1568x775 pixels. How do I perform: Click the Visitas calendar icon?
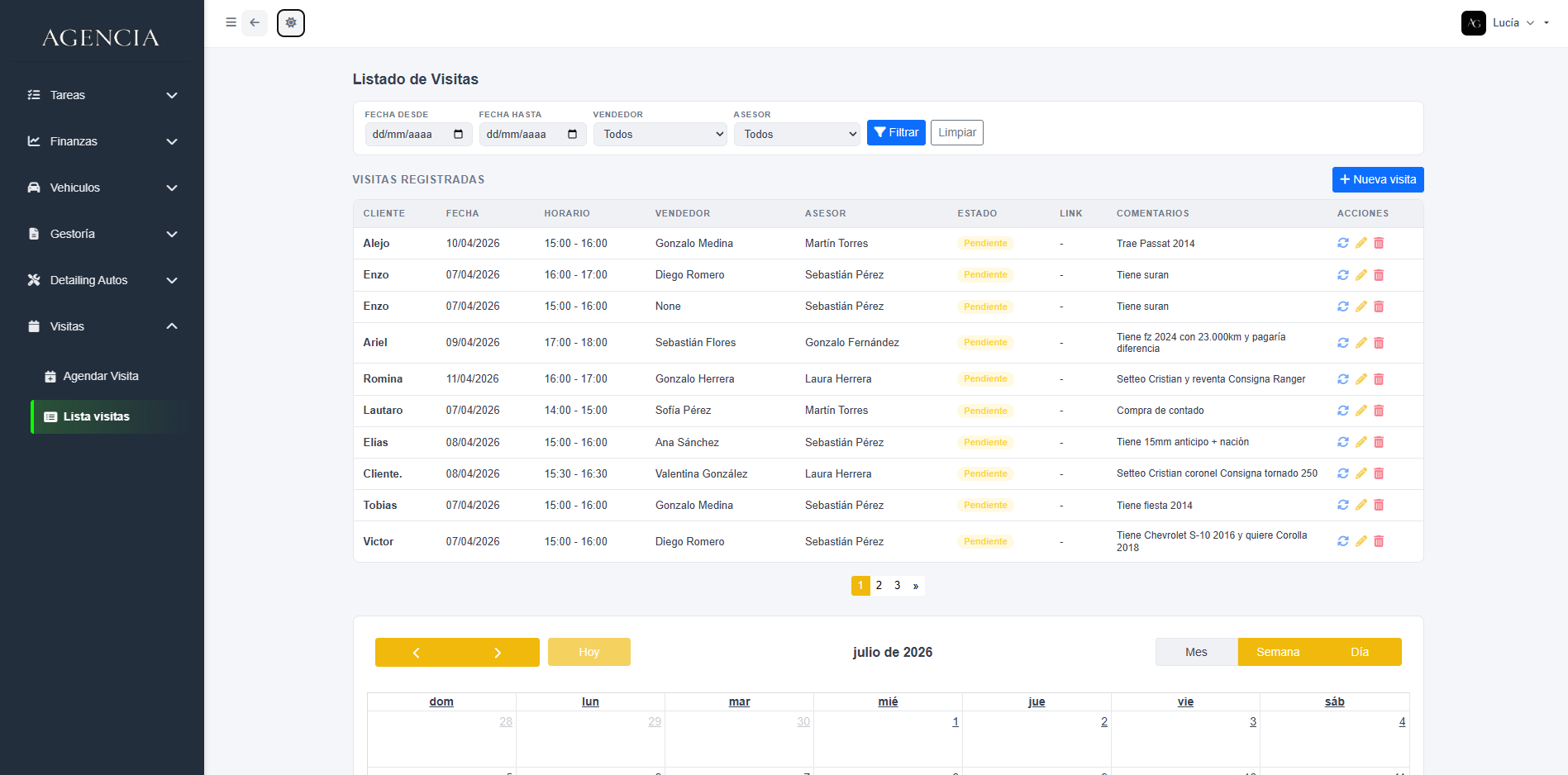(34, 326)
